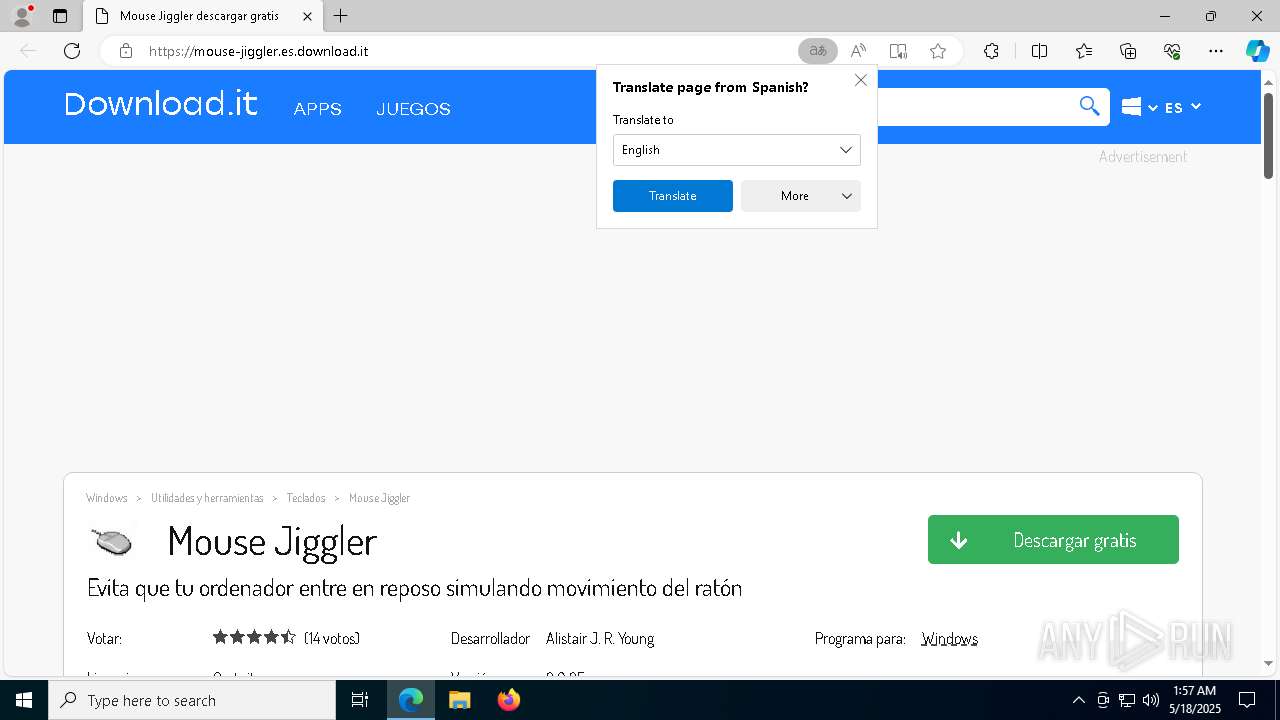
Task: Click the network tray icon
Action: coord(1127,700)
